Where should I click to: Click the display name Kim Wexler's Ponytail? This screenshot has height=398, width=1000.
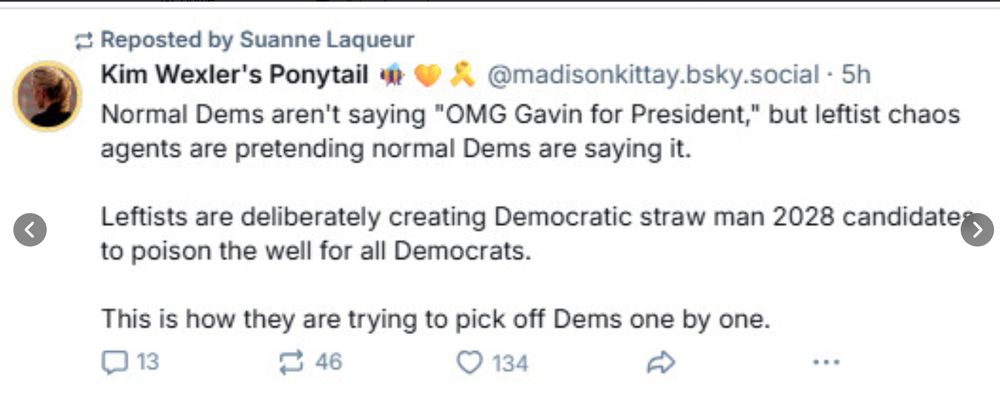click(235, 75)
